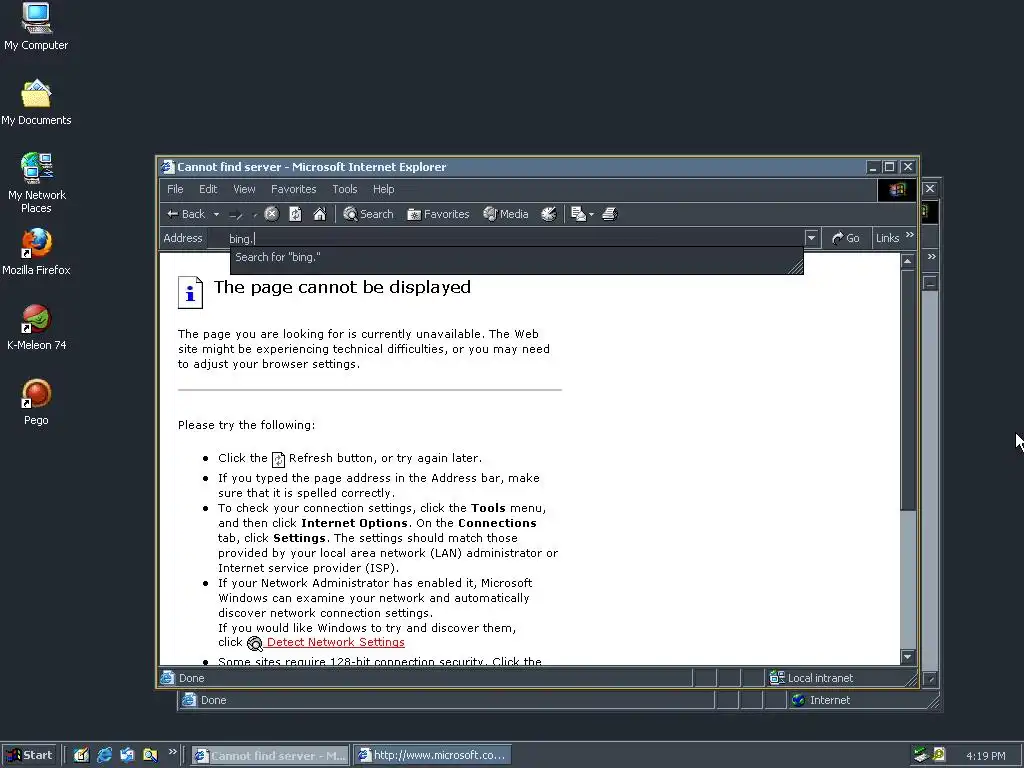The image size is (1024, 768).
Task: Click the Refresh toolbar icon
Action: tap(295, 214)
